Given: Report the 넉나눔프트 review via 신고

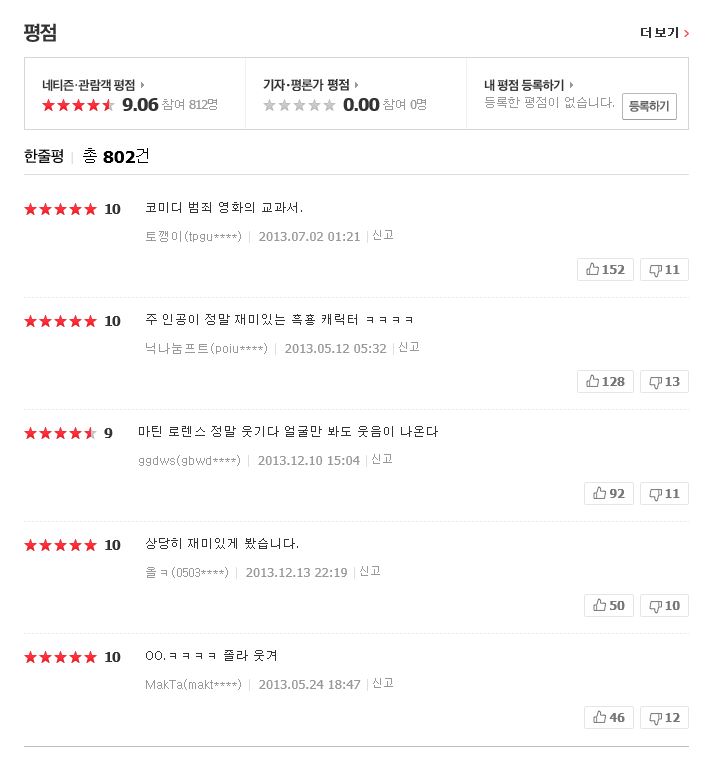Looking at the screenshot, I should click(409, 347).
